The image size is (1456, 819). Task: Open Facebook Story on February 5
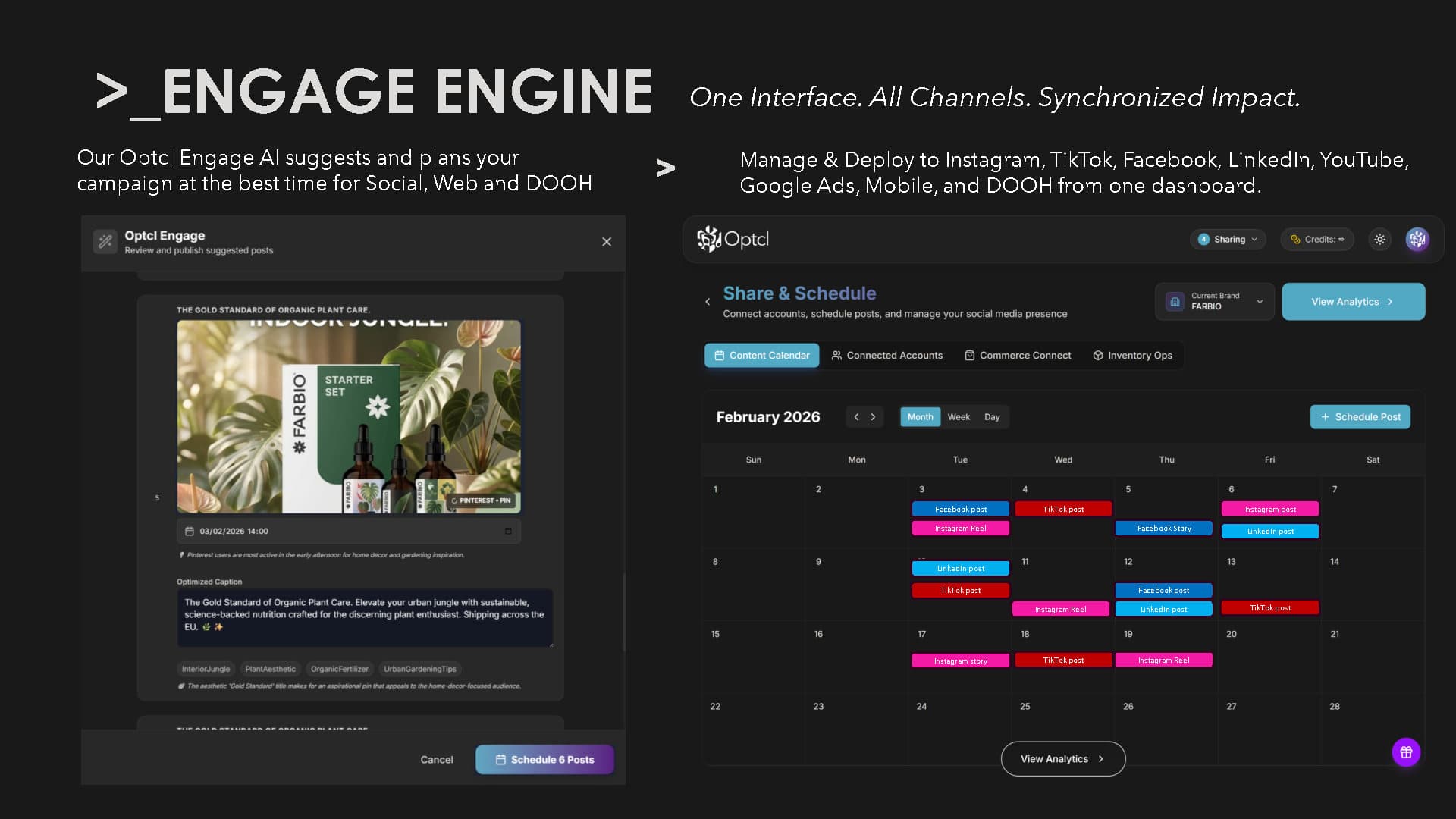(1164, 529)
